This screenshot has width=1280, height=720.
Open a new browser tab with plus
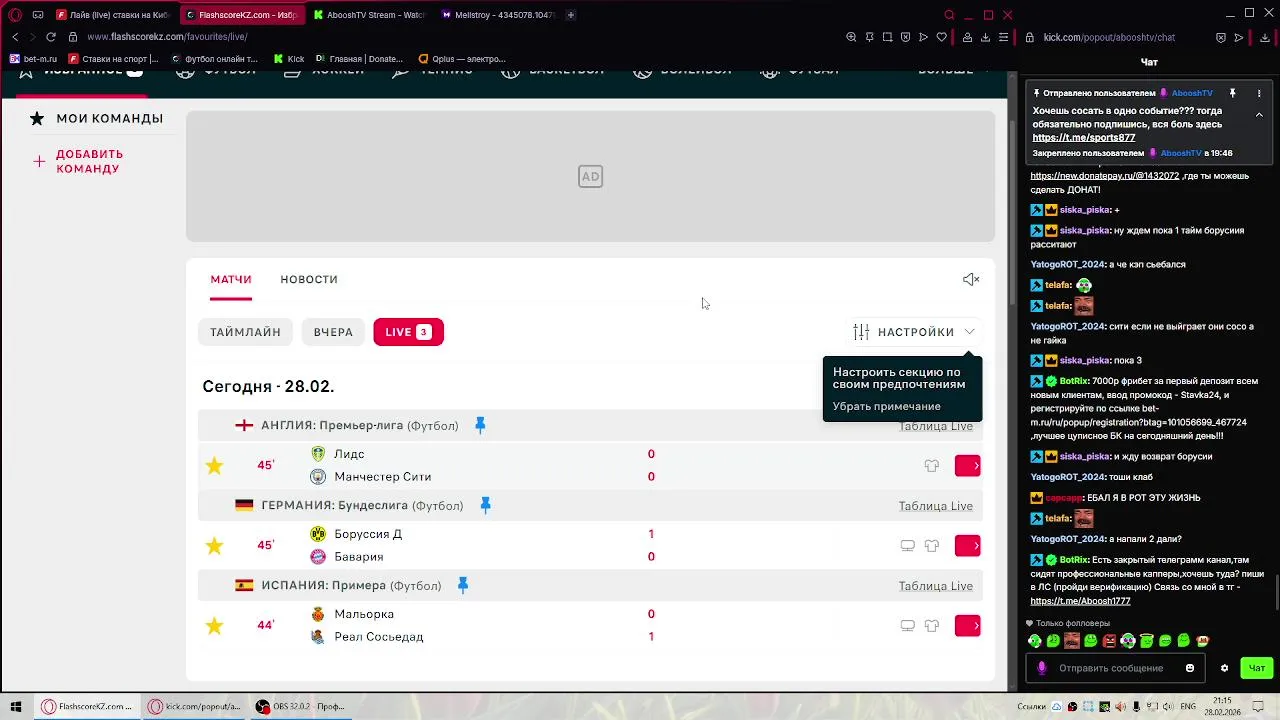tap(571, 15)
